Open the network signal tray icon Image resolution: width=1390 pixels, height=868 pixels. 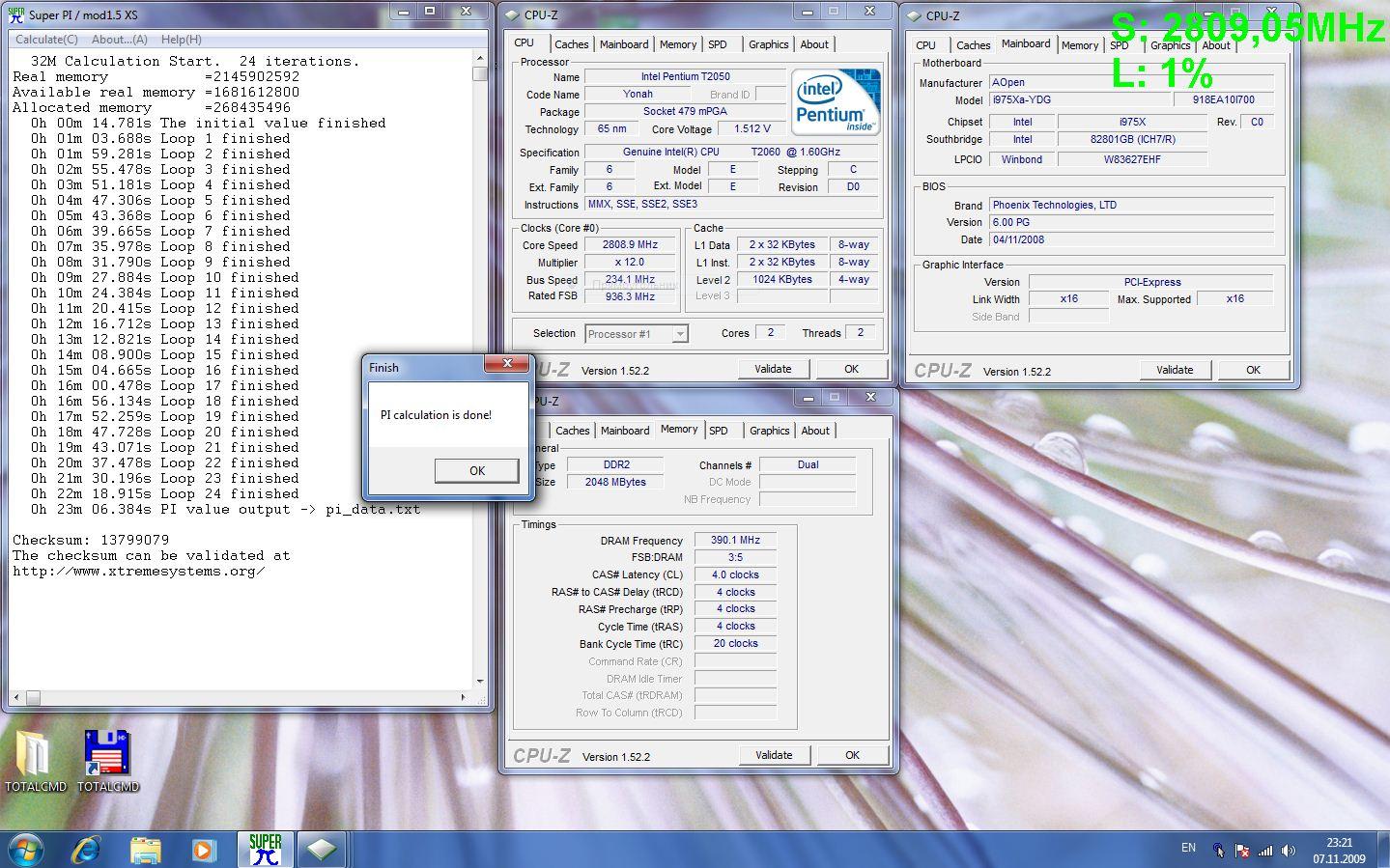point(1264,851)
